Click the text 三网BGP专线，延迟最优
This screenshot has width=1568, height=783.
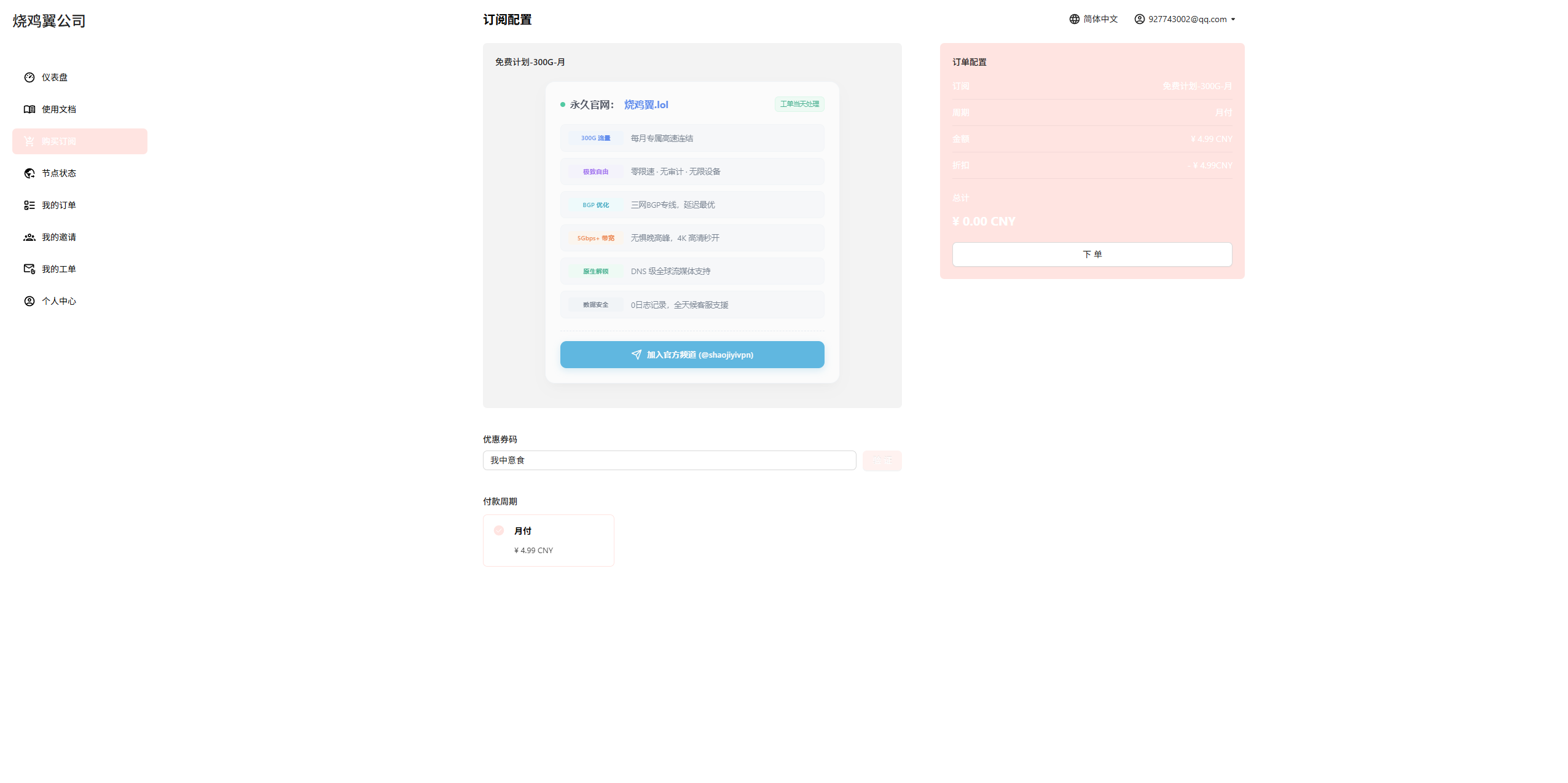[673, 205]
